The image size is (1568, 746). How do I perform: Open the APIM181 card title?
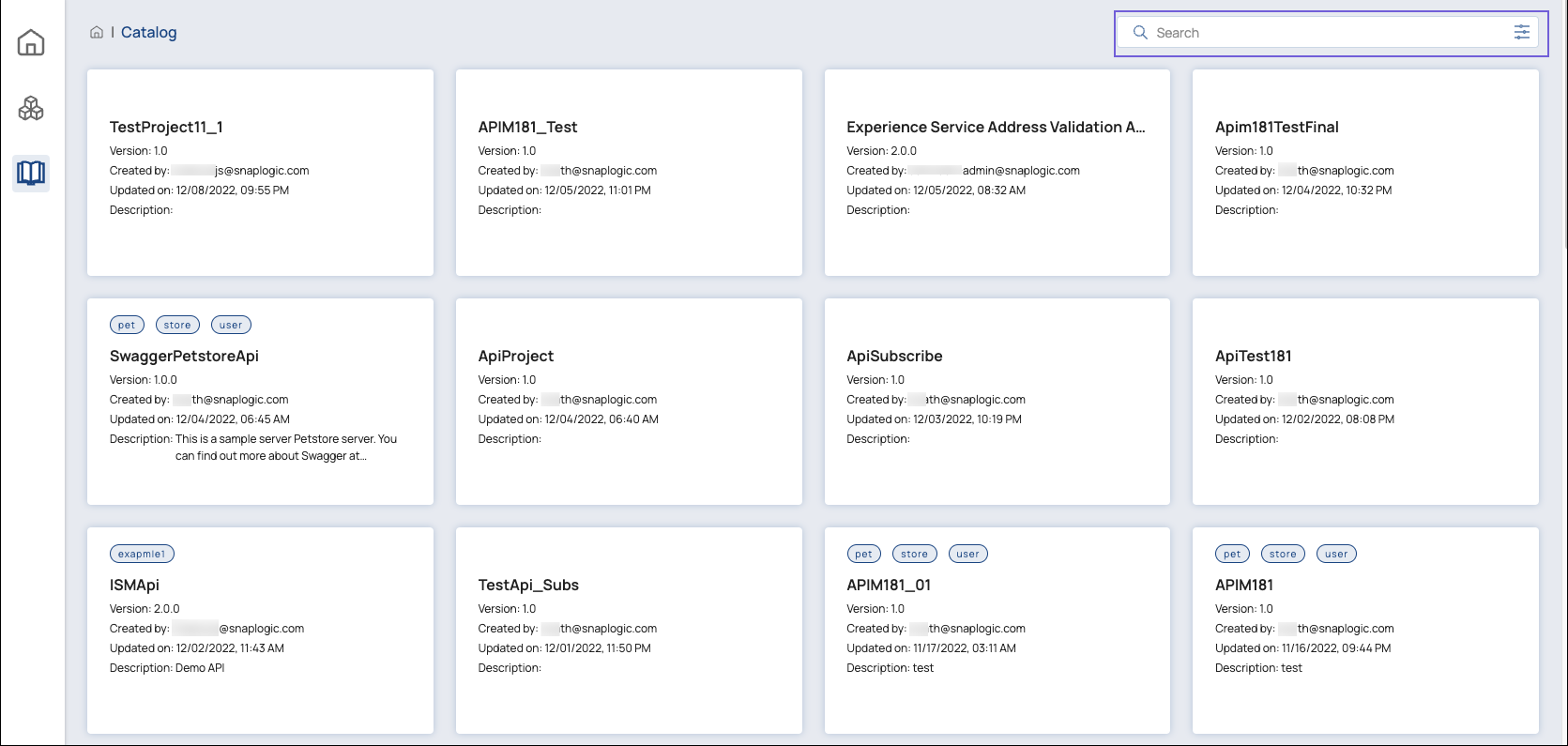(x=1244, y=585)
